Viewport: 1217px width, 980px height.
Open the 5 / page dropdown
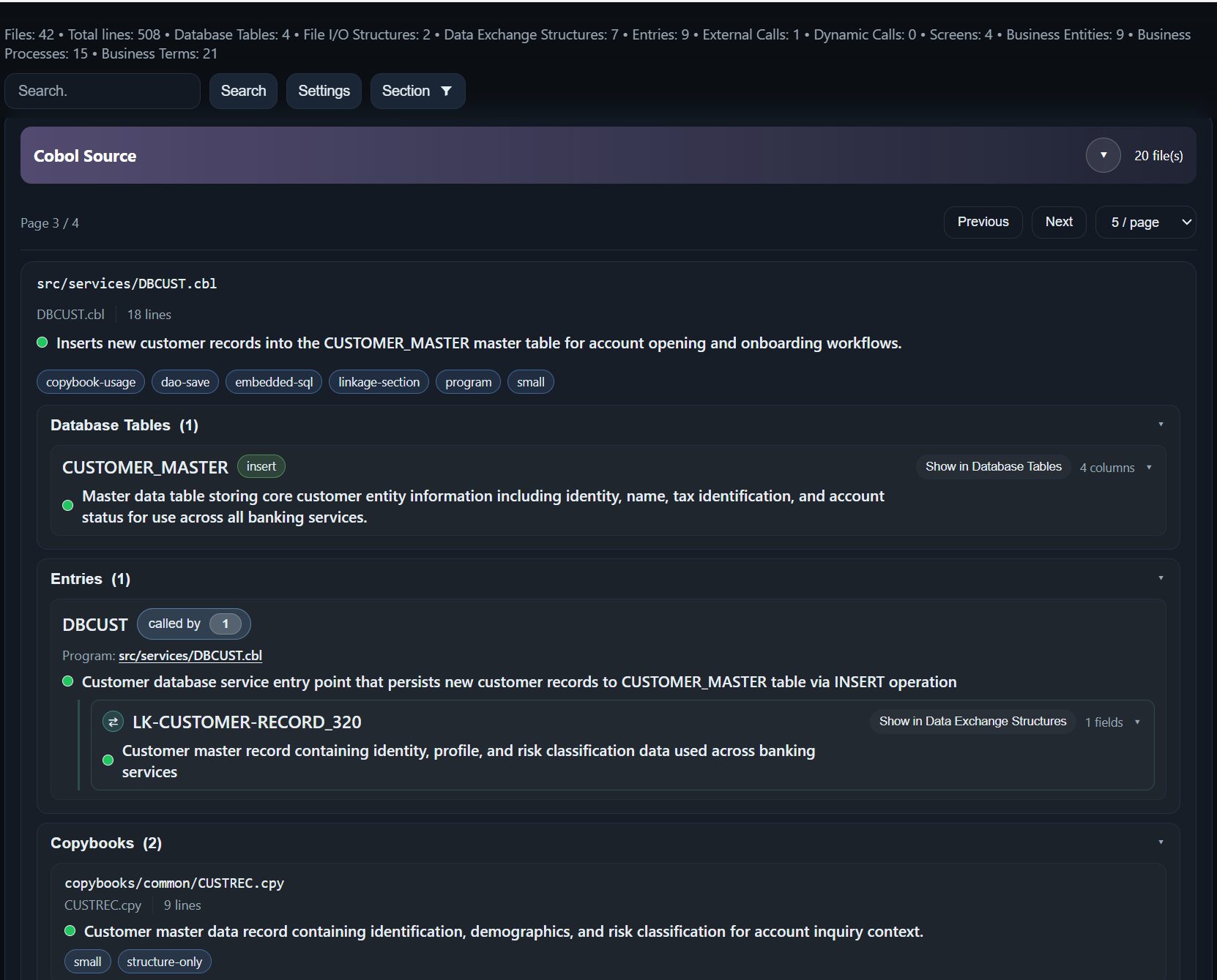(x=1145, y=222)
